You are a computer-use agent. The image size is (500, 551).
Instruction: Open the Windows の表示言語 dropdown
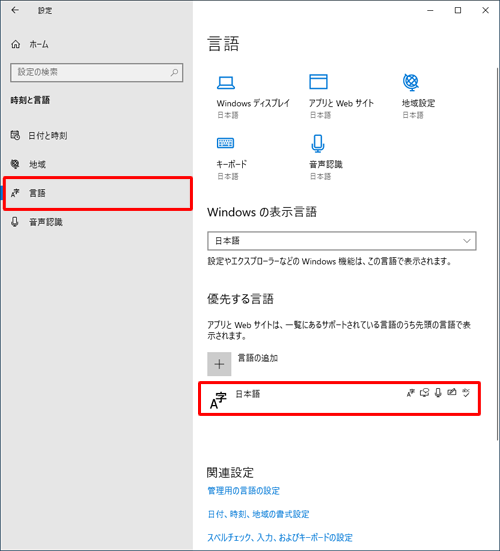pos(342,241)
